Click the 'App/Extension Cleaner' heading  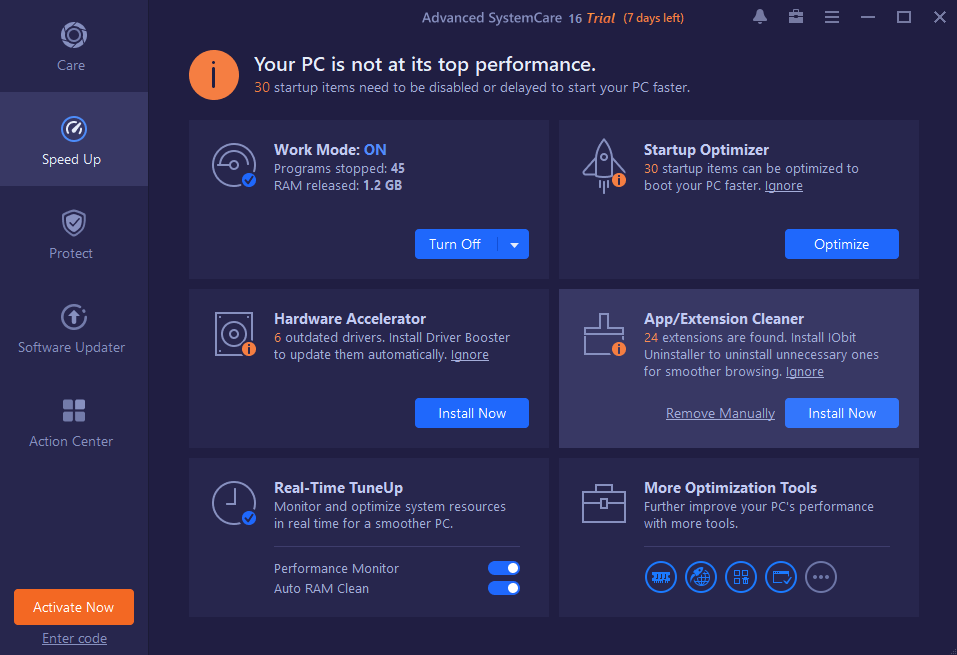[724, 319]
